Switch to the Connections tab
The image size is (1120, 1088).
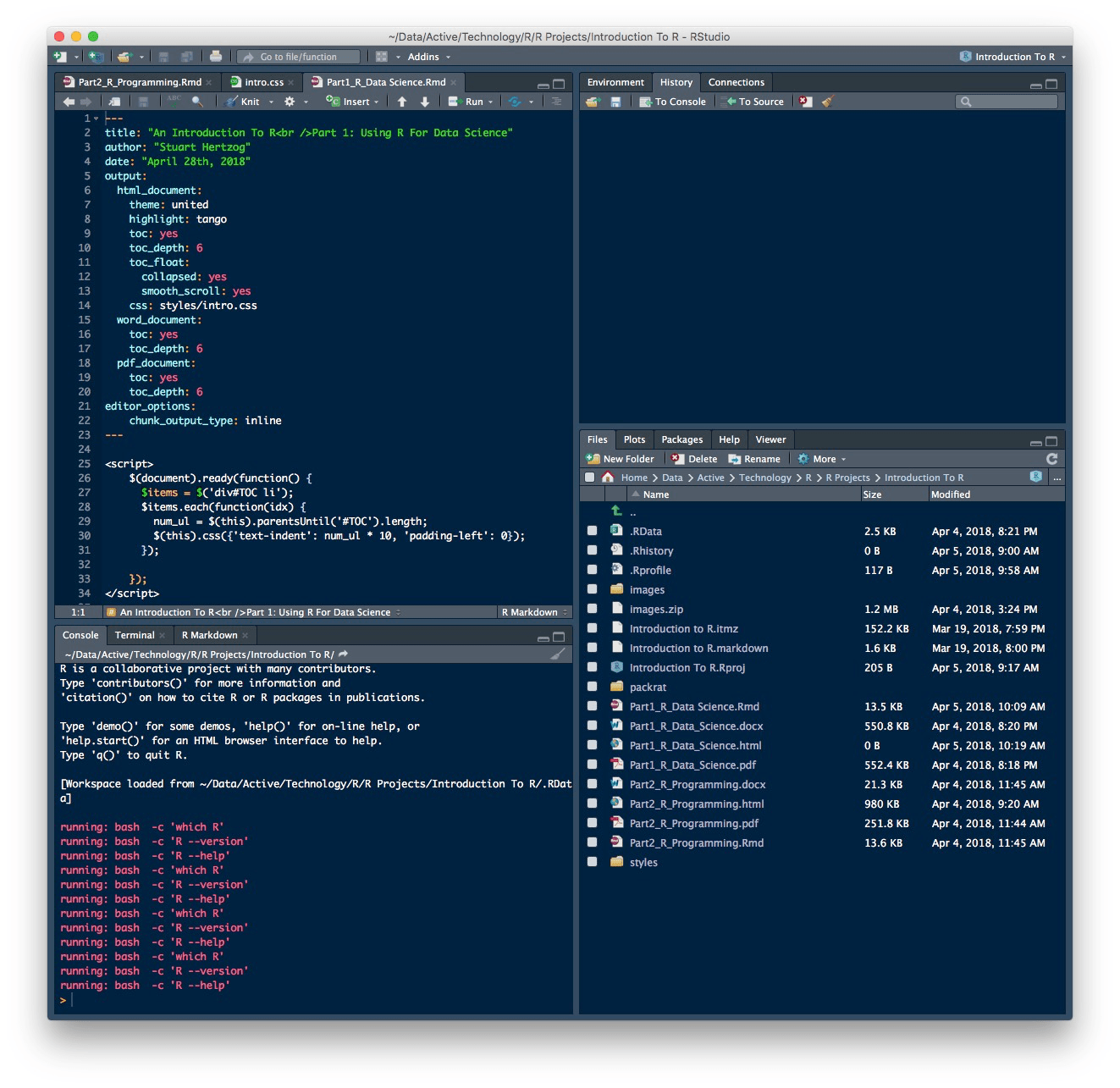click(736, 82)
